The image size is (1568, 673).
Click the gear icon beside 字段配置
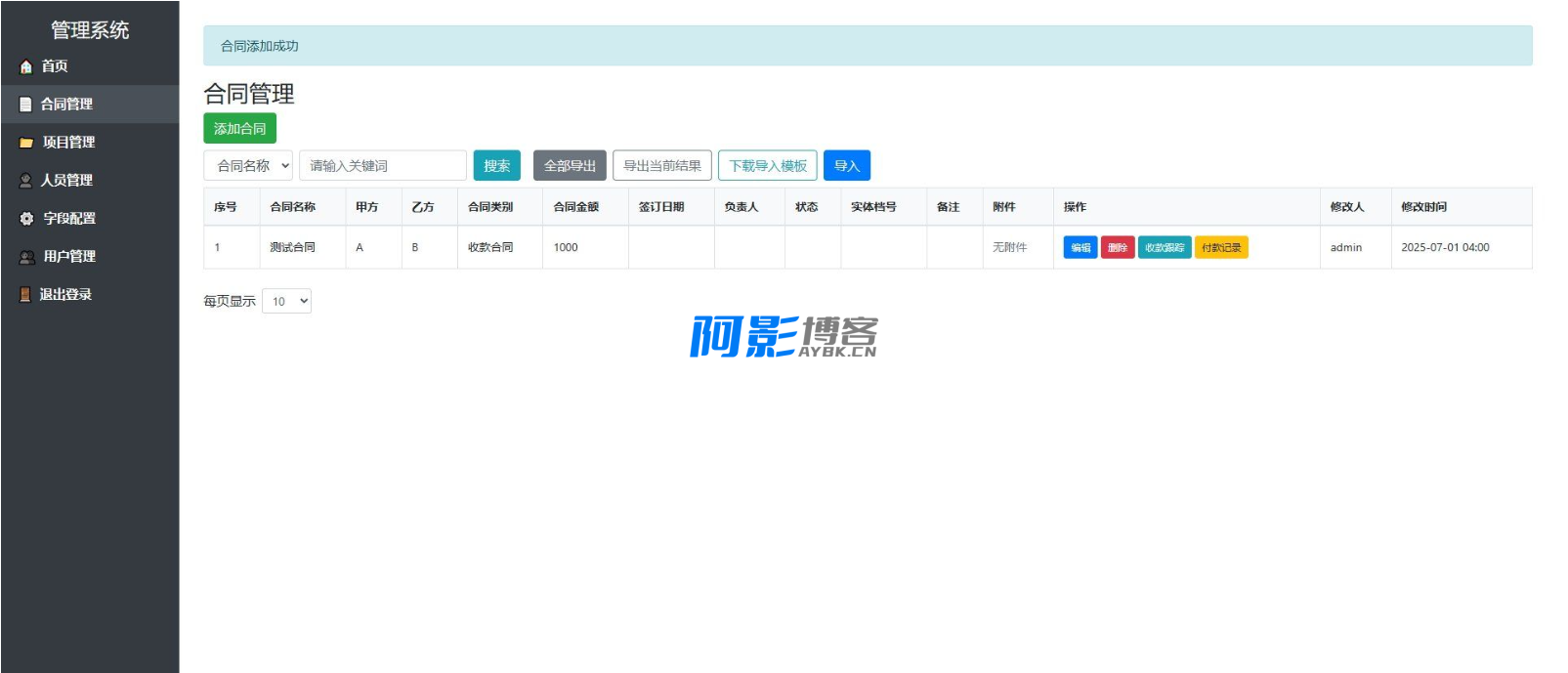pyautogui.click(x=26, y=219)
